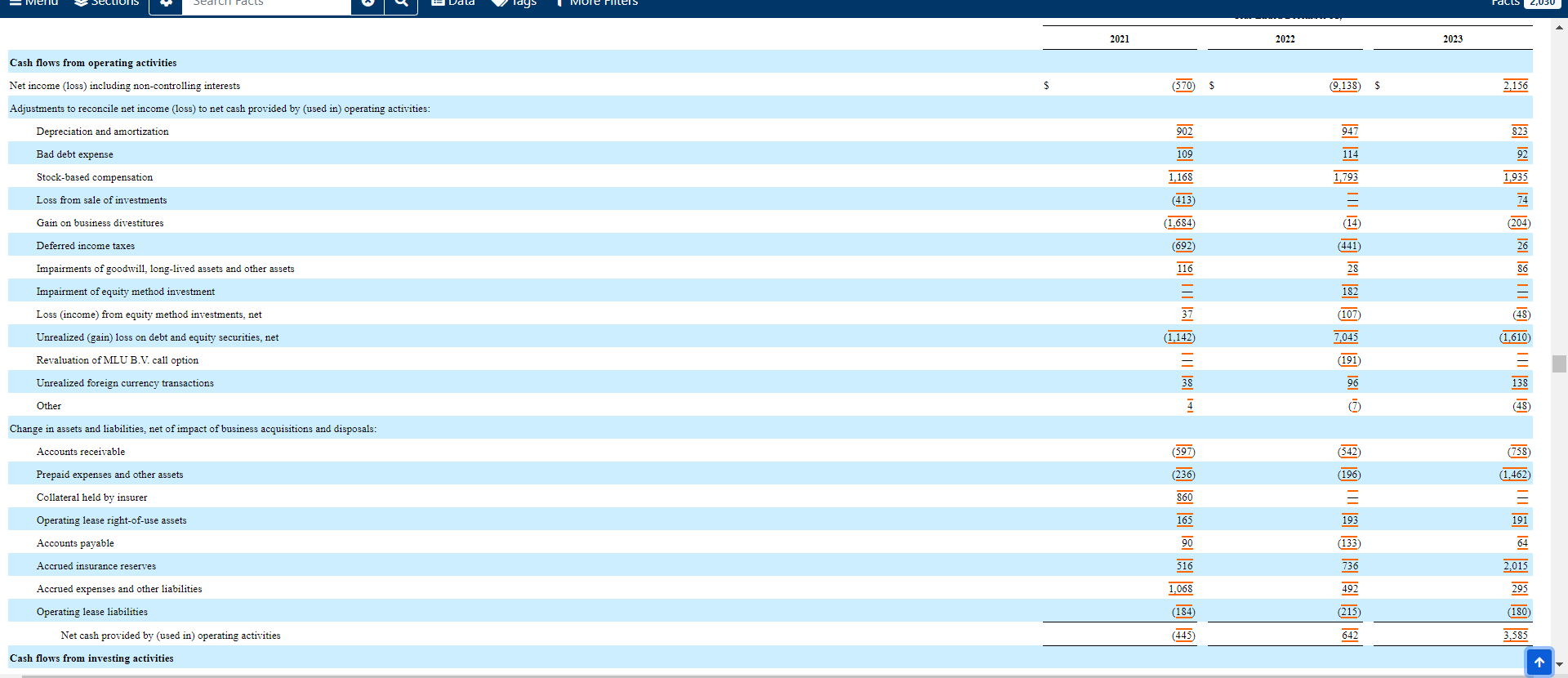The width and height of the screenshot is (1568, 678).
Task: Open the Data filter dropdown
Action: (x=453, y=3)
